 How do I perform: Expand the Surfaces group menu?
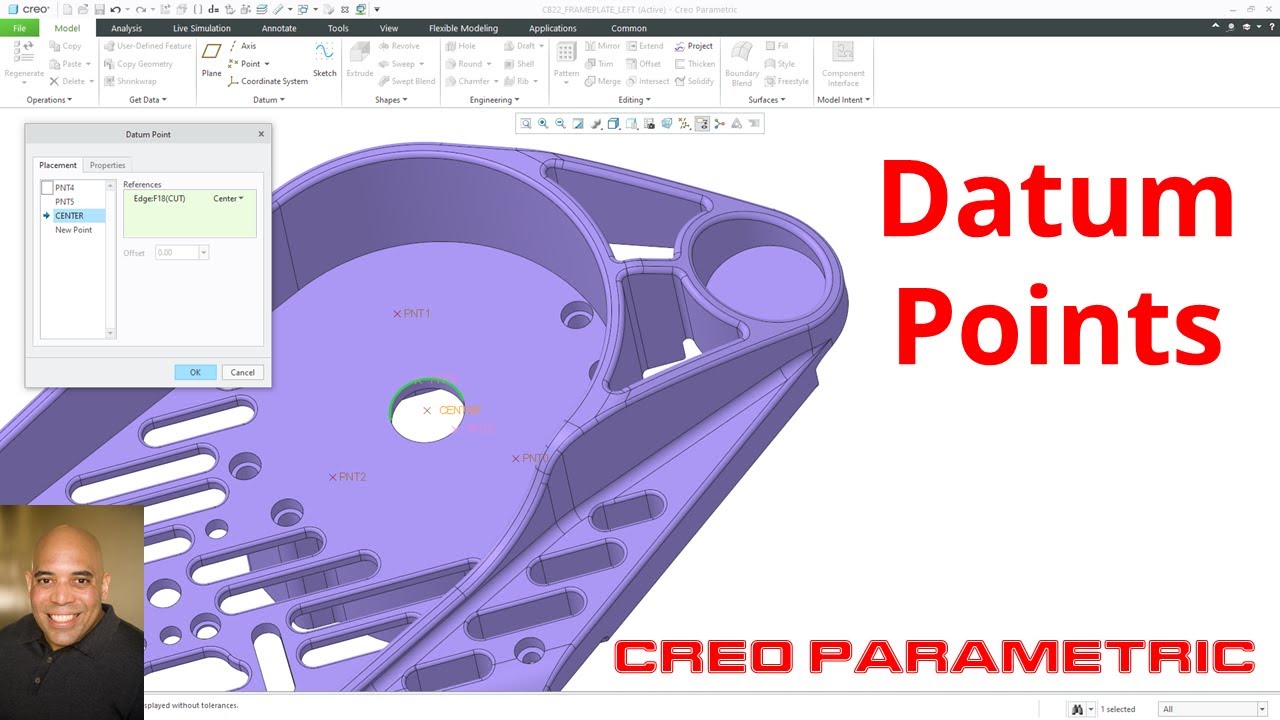(767, 100)
